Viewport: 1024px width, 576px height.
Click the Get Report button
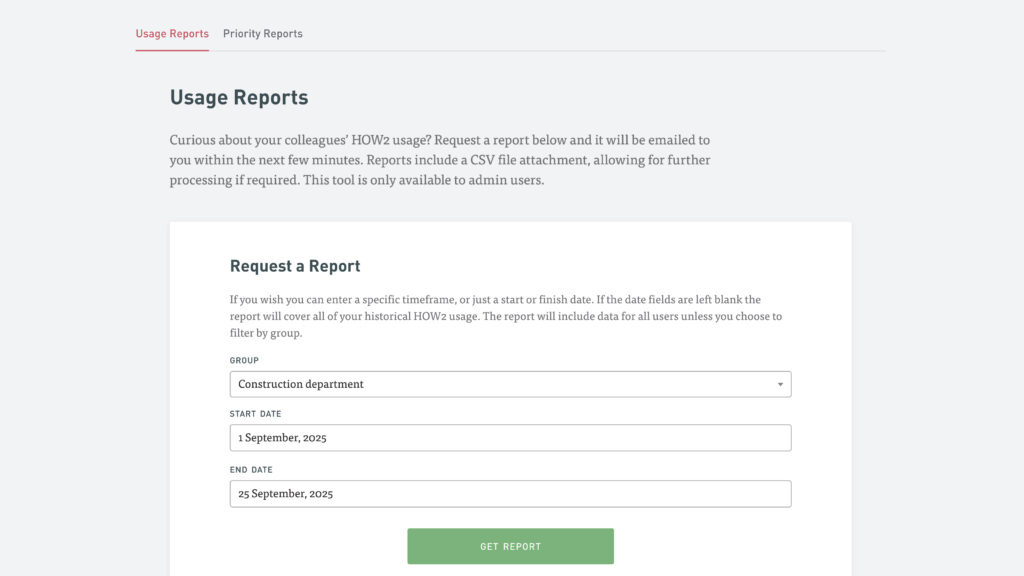[510, 546]
